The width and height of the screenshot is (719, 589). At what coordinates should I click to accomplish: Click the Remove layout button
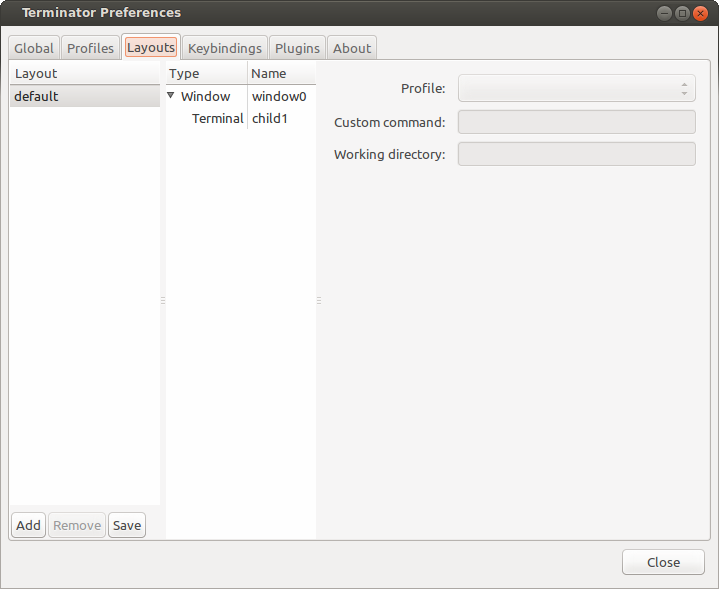click(77, 525)
